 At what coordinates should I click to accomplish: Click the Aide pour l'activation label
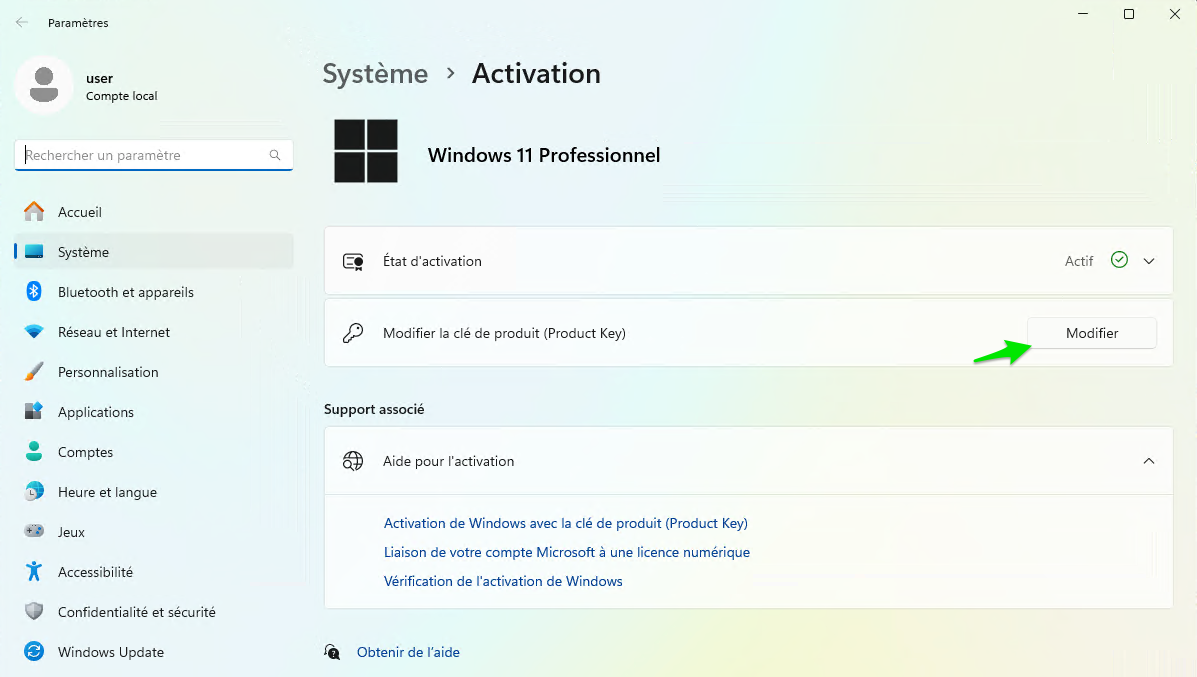pyautogui.click(x=448, y=461)
